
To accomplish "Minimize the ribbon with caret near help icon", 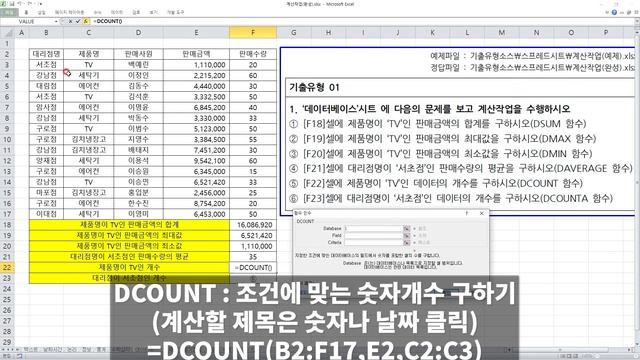I will 607,13.
